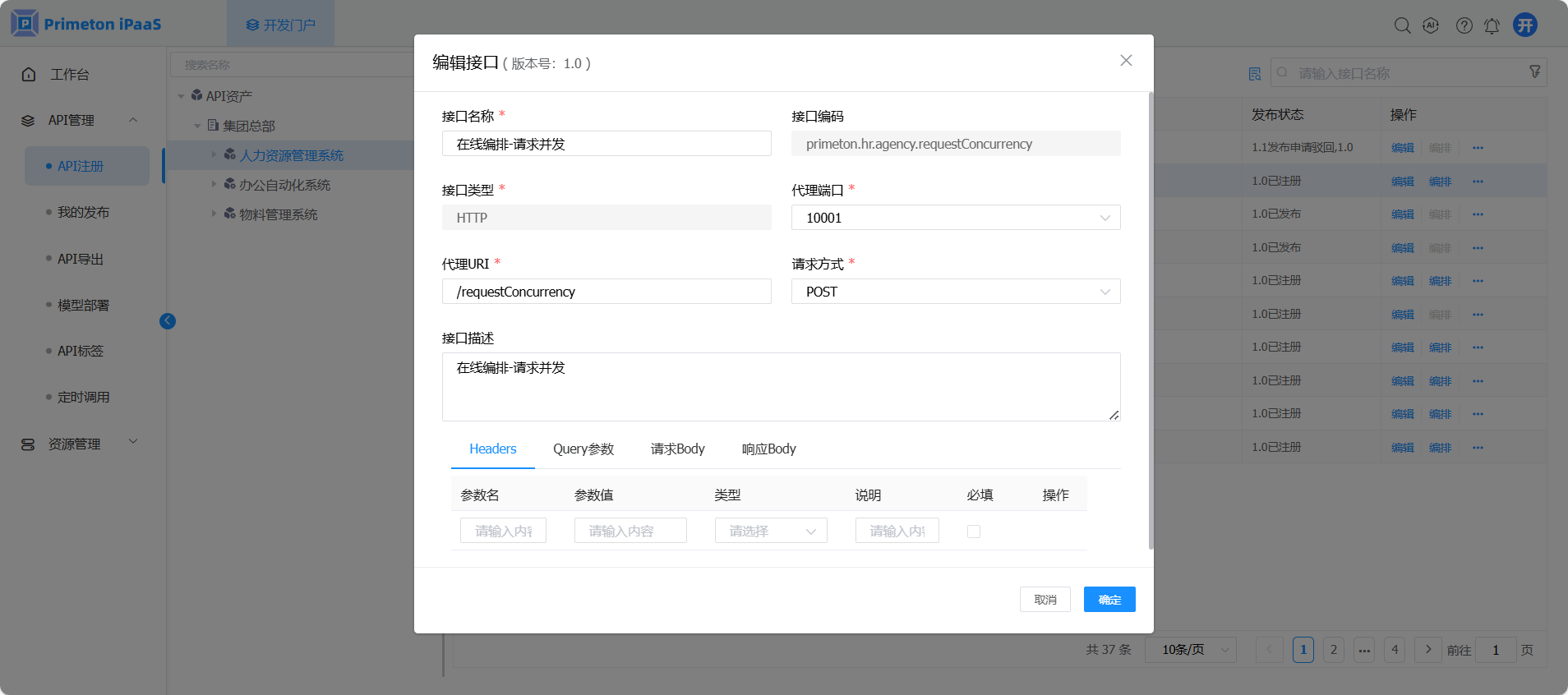Open the AI assistant icon in header

click(x=1431, y=25)
